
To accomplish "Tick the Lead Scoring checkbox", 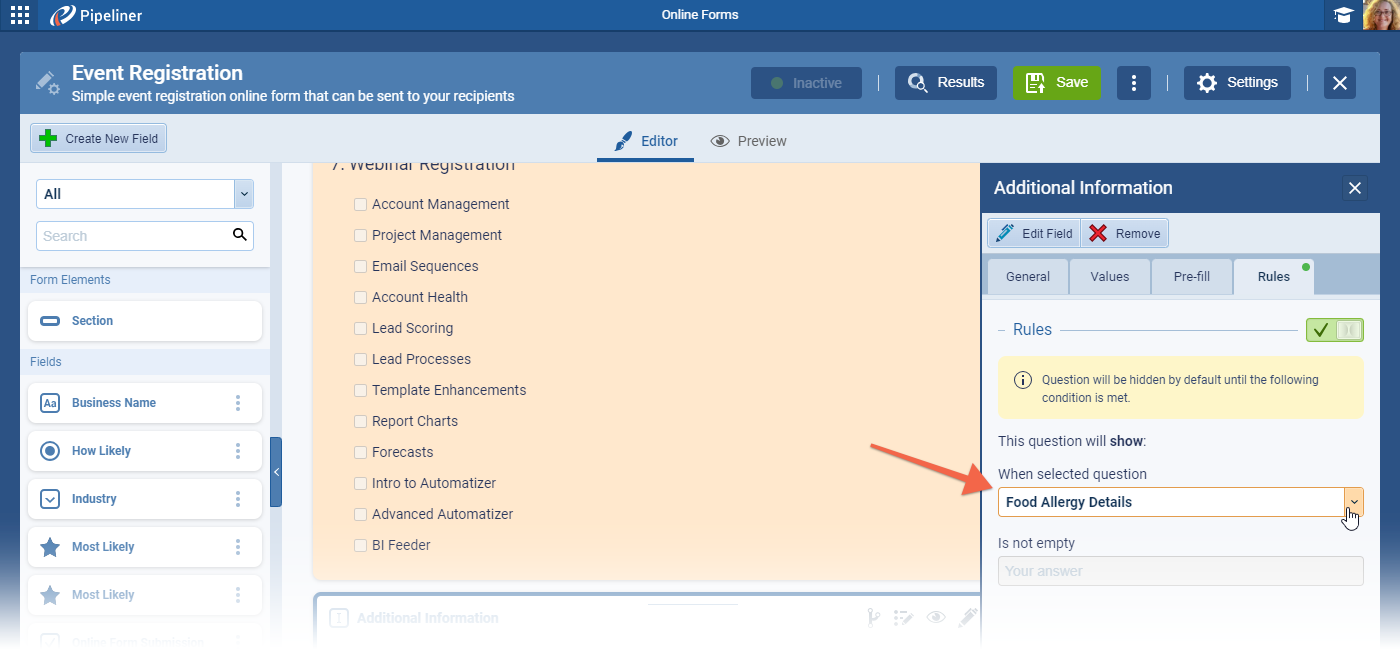I will [360, 329].
